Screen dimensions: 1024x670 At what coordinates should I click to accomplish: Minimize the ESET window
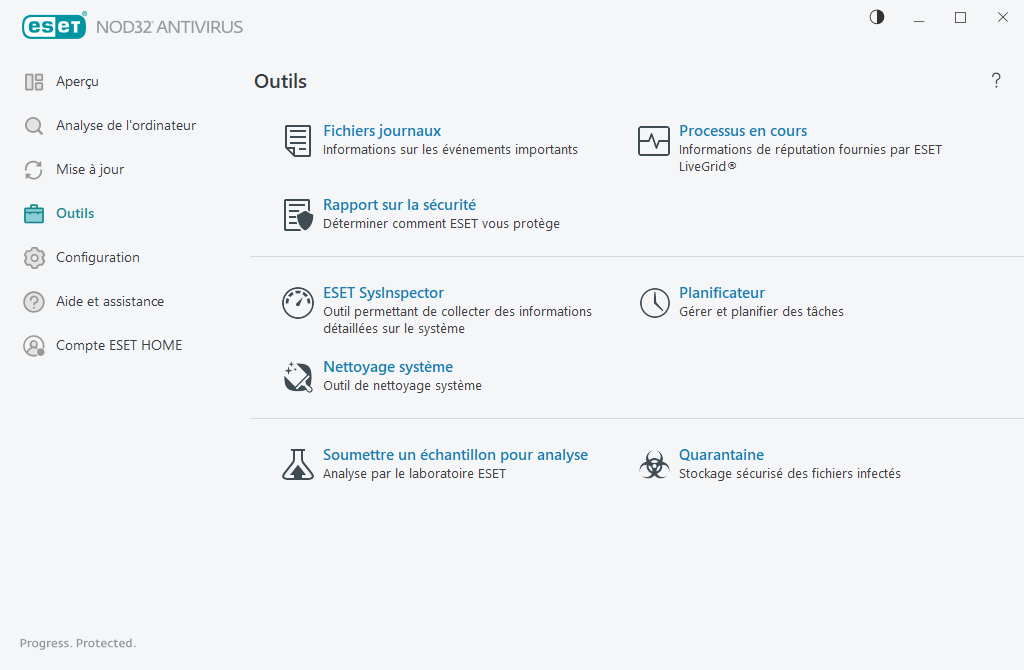(x=918, y=17)
